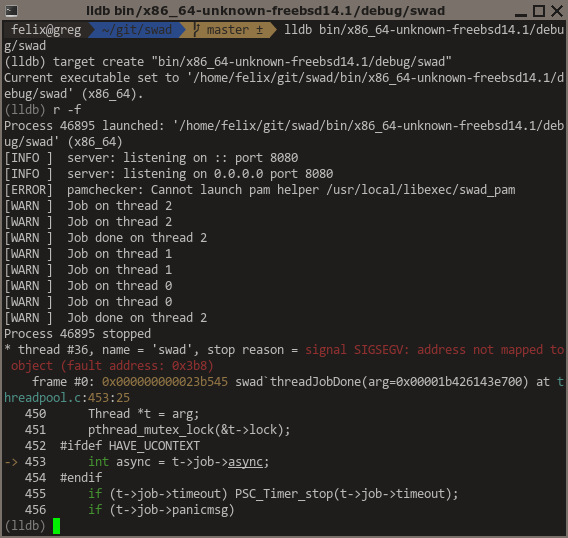Click the '(lldb) target create' command line
Image resolution: width=568 pixels, height=538 pixels.
pos(228,62)
